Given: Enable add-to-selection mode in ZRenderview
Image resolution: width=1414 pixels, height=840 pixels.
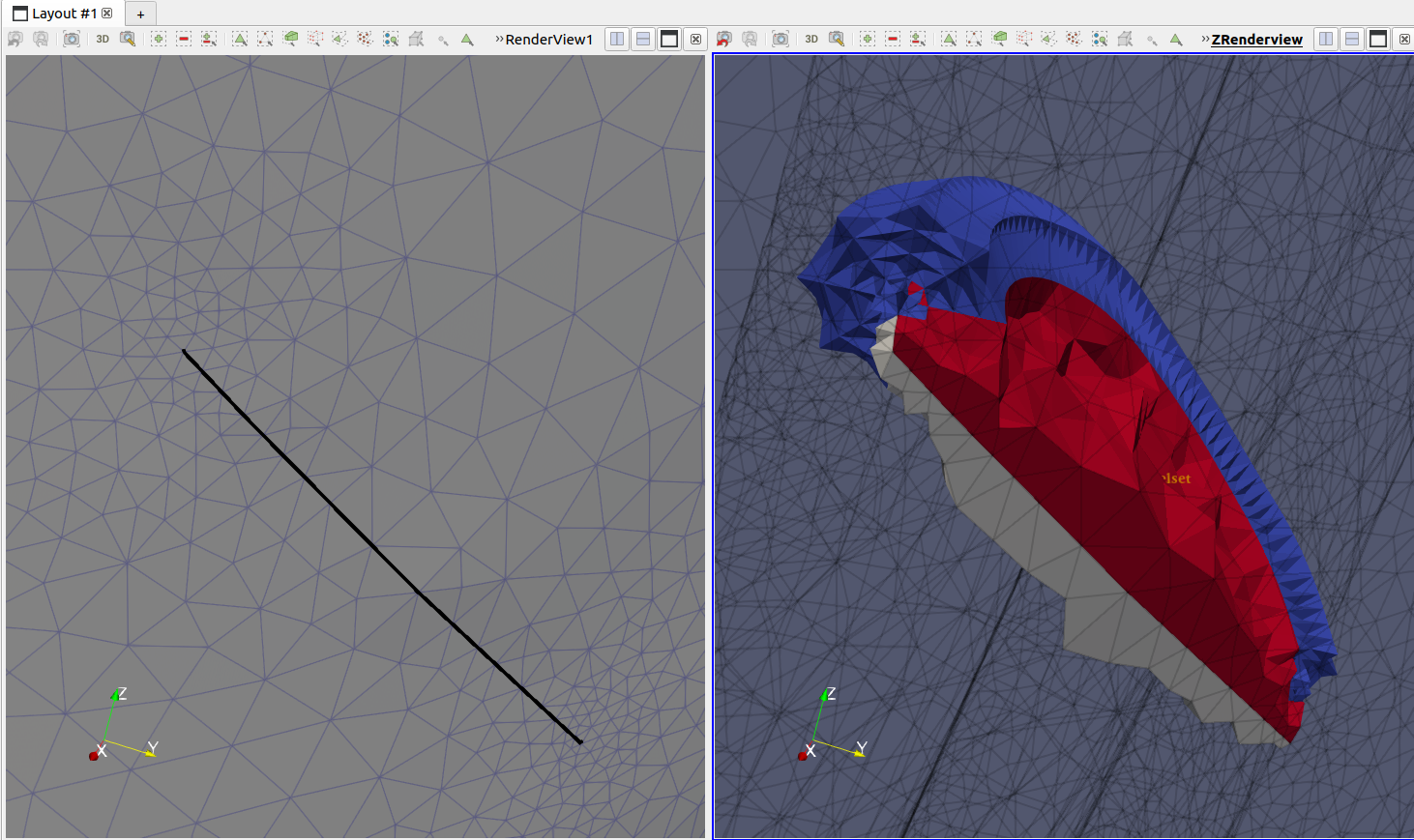Looking at the screenshot, I should coord(868,39).
